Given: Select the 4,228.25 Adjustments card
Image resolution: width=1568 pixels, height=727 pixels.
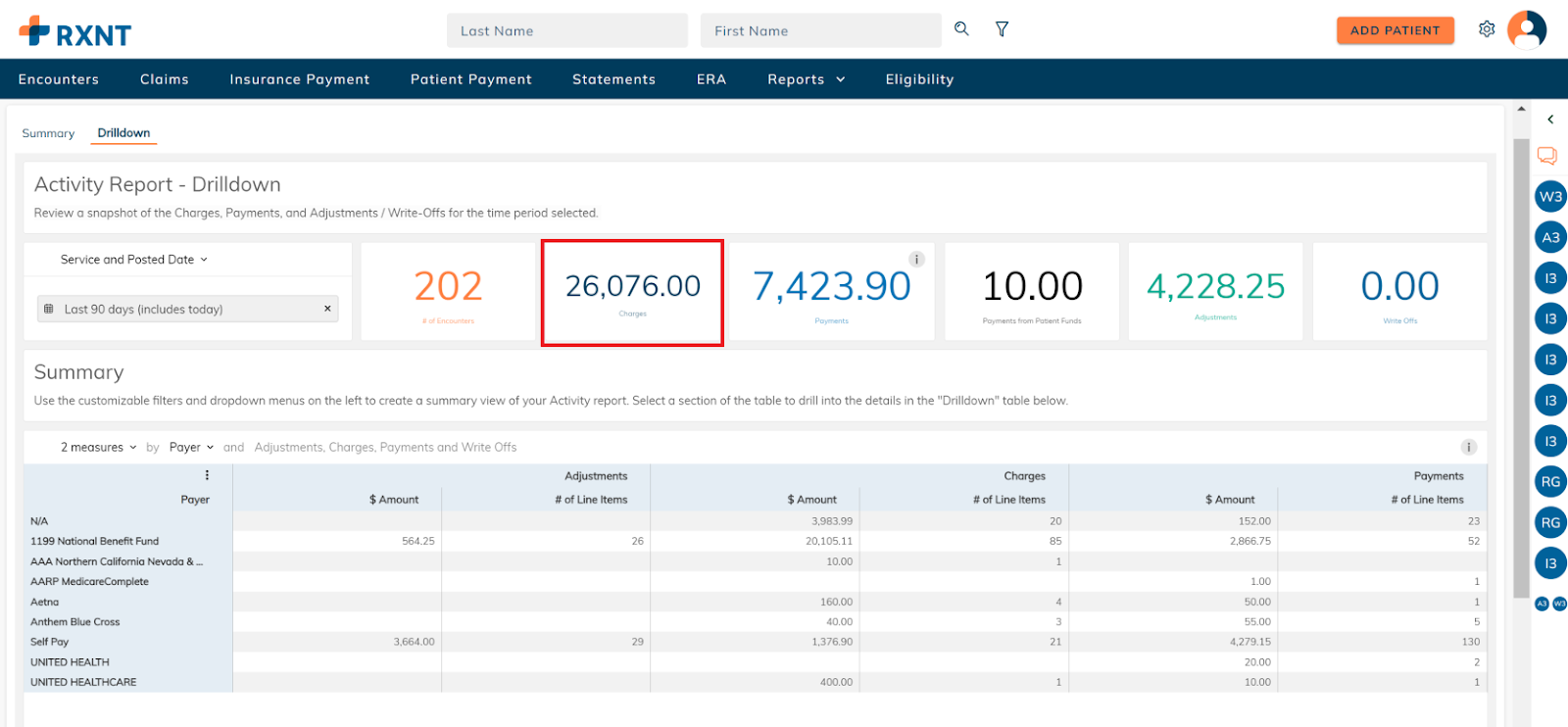Looking at the screenshot, I should [1216, 292].
